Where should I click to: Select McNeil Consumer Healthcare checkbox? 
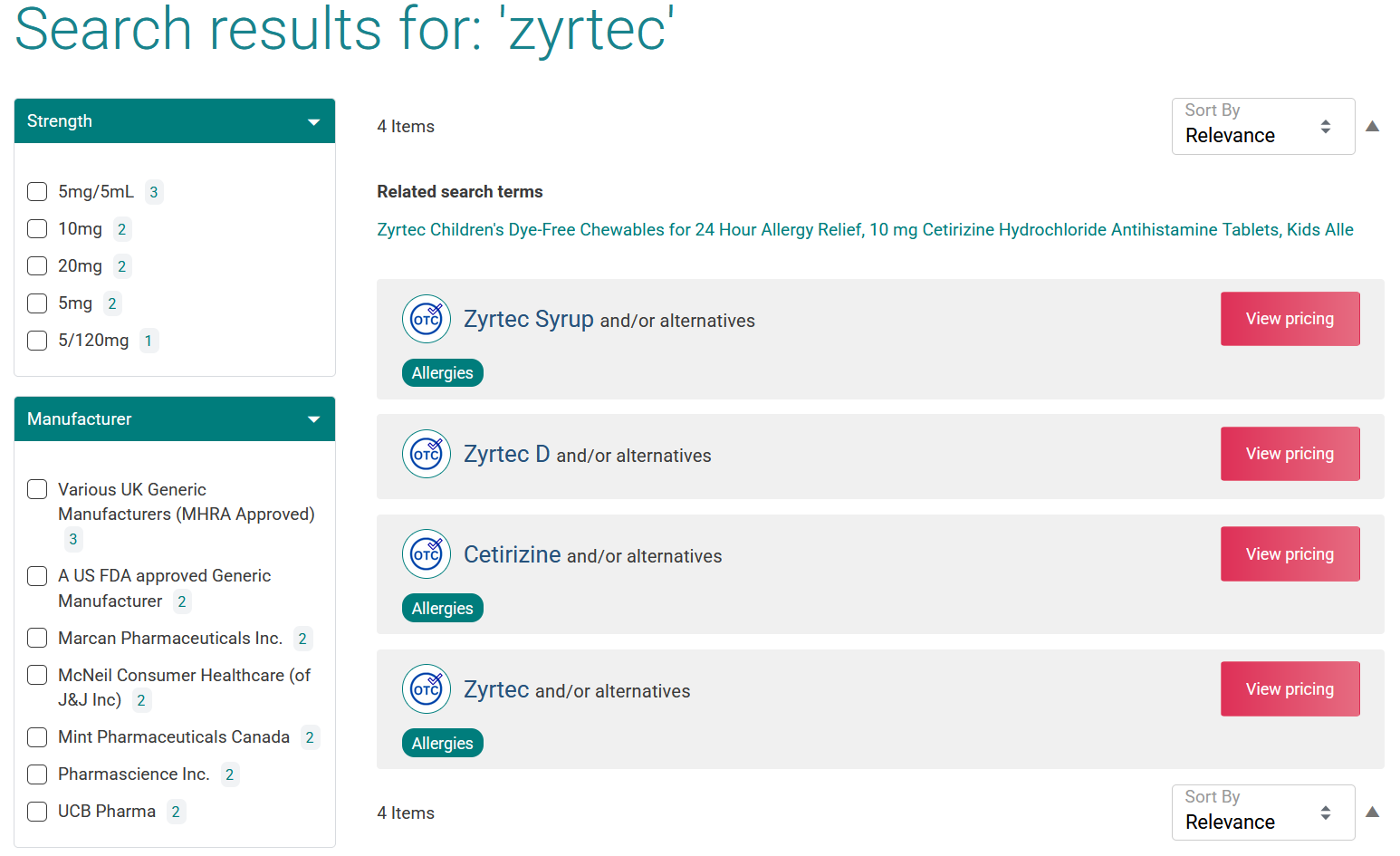tap(37, 676)
